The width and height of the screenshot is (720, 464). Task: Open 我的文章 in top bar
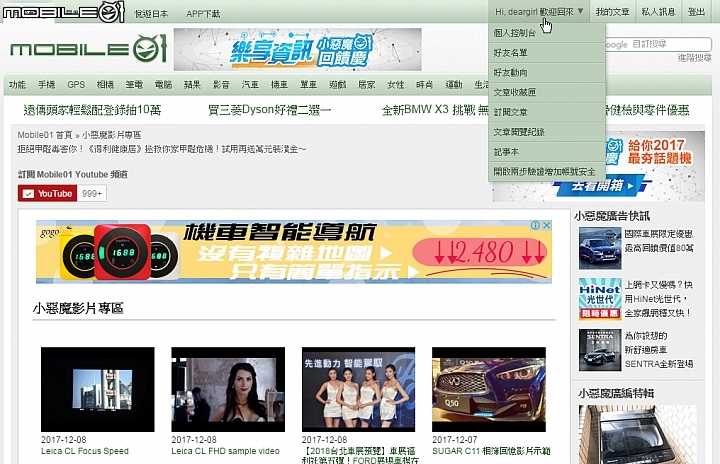click(x=612, y=12)
